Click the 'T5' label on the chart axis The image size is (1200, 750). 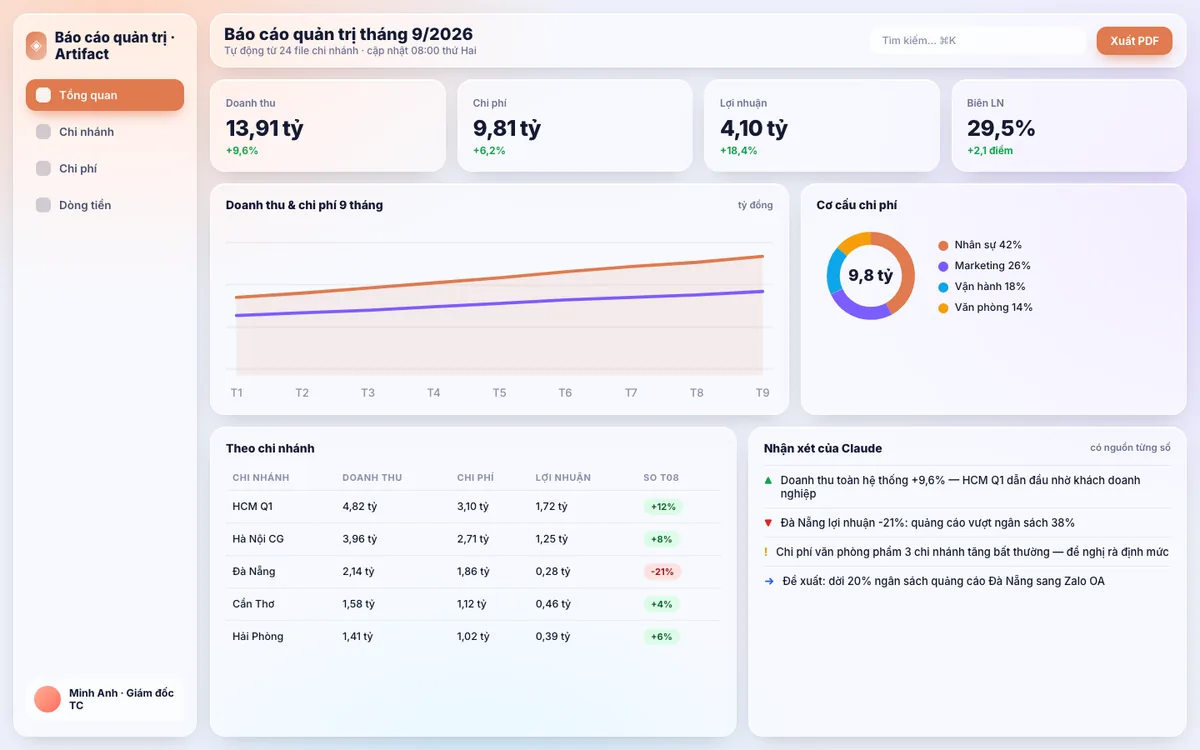pyautogui.click(x=499, y=393)
